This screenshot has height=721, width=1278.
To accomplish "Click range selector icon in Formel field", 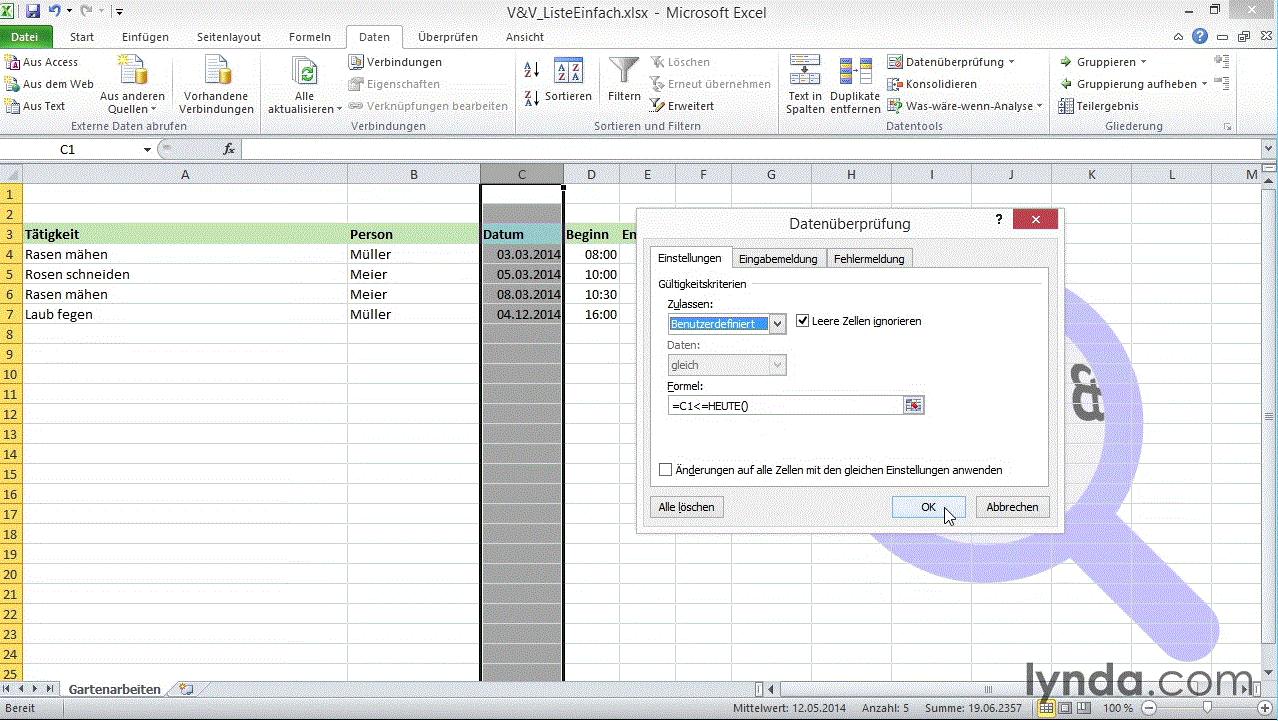I will (913, 405).
